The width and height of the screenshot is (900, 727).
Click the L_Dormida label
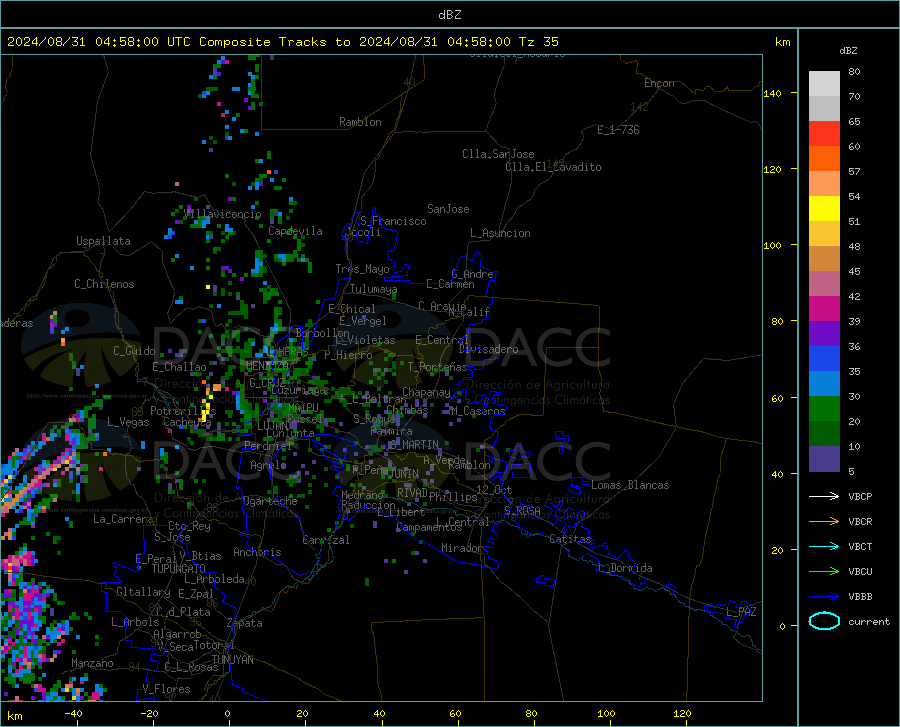click(625, 568)
